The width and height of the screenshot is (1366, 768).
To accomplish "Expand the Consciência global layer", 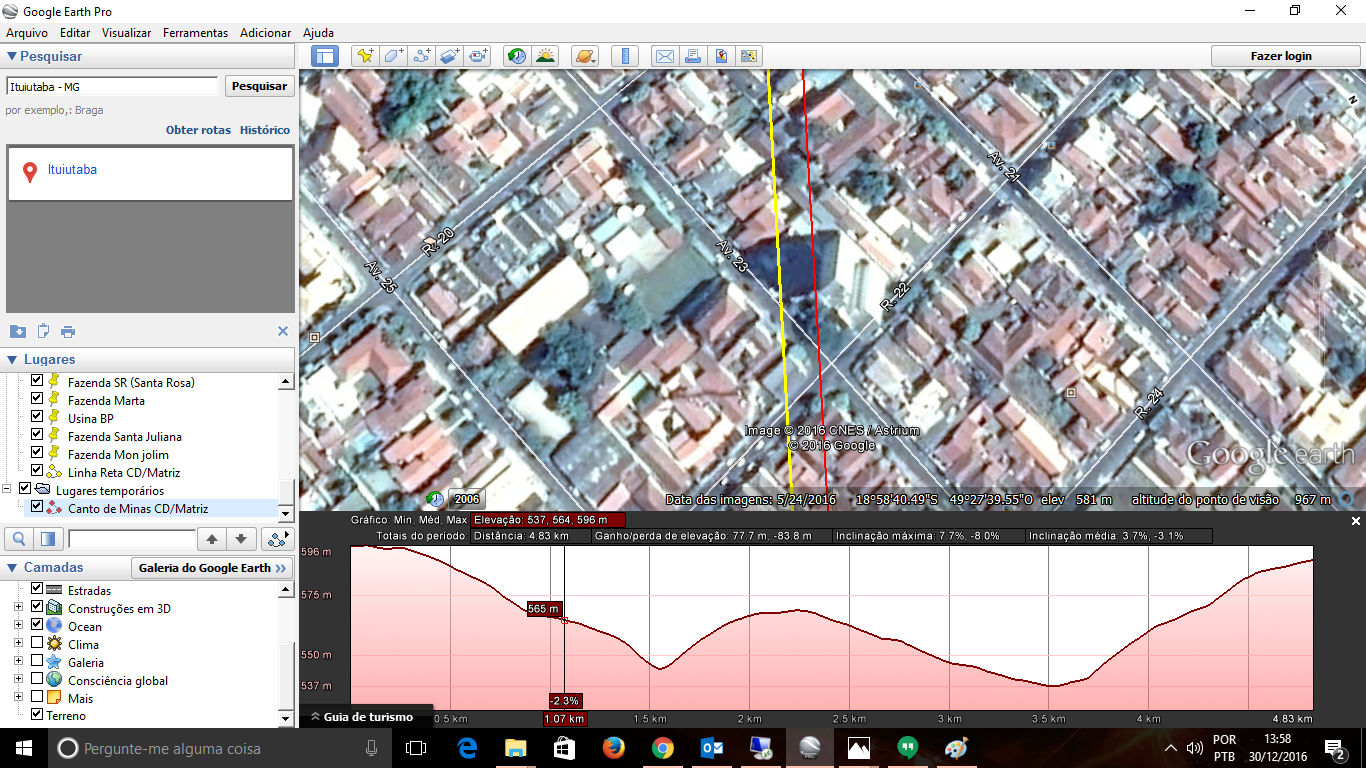I will pos(18,680).
